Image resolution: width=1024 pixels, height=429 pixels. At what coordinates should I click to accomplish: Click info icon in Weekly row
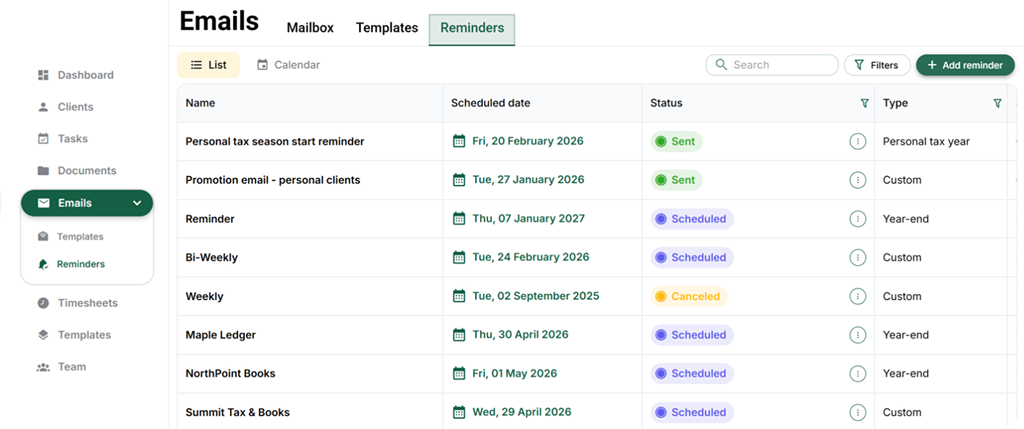tap(857, 296)
